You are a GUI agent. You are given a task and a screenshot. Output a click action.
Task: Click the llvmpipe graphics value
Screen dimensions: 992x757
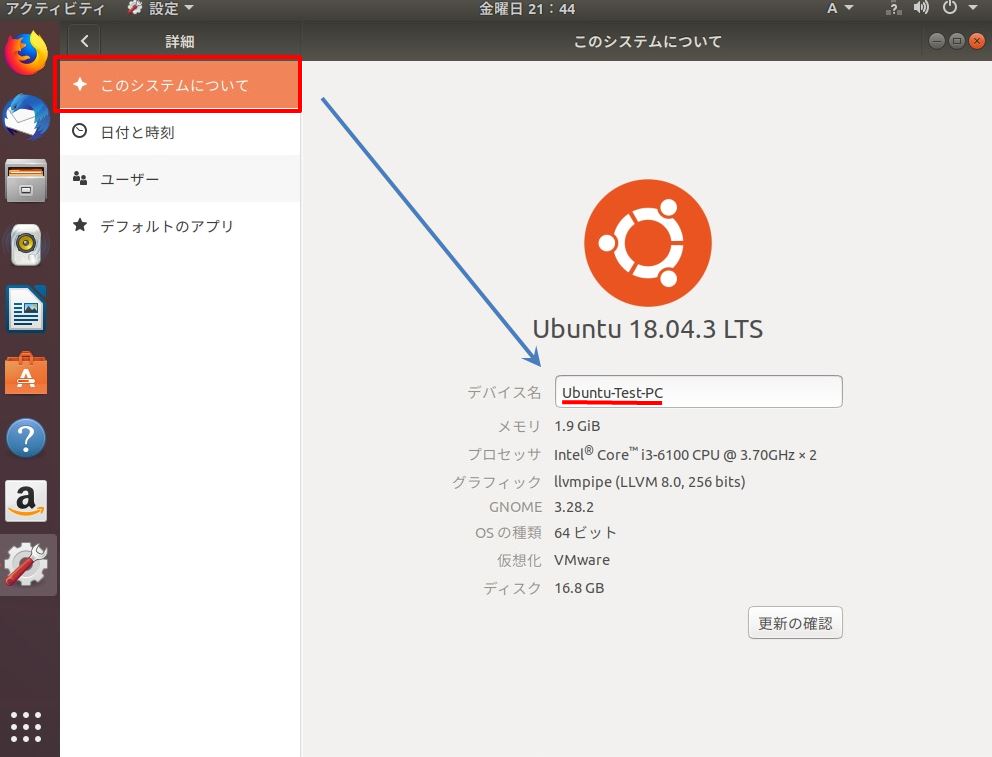pyautogui.click(x=650, y=482)
